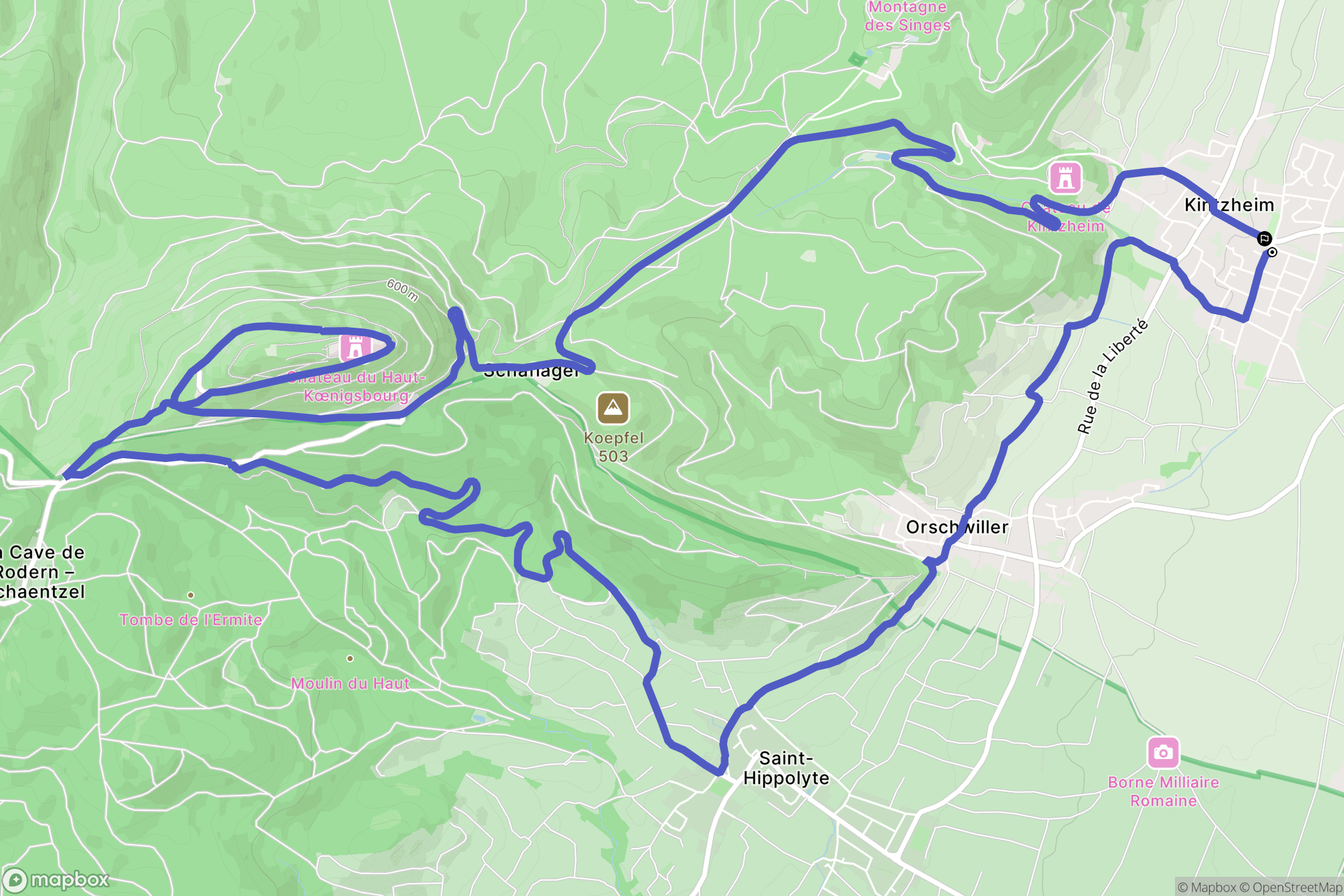Select the Koepfel mountain peak icon
The width and height of the screenshot is (1344, 896).
(613, 408)
